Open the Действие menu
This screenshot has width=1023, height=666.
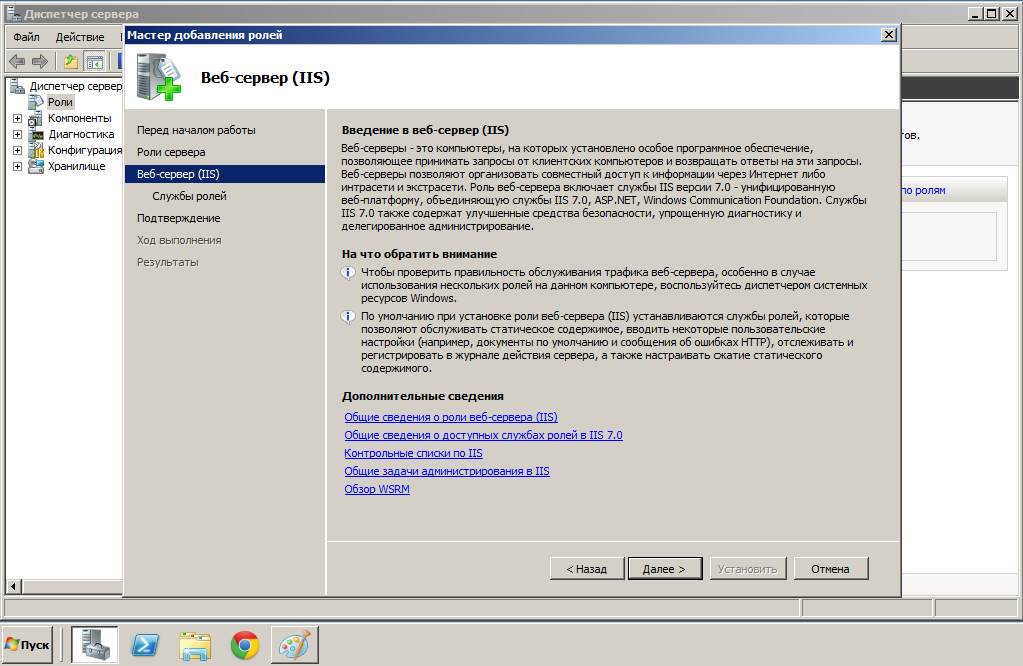tap(80, 37)
